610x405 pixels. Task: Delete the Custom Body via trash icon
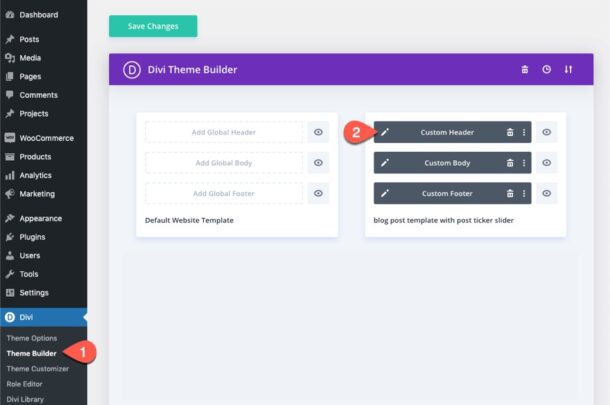point(510,163)
